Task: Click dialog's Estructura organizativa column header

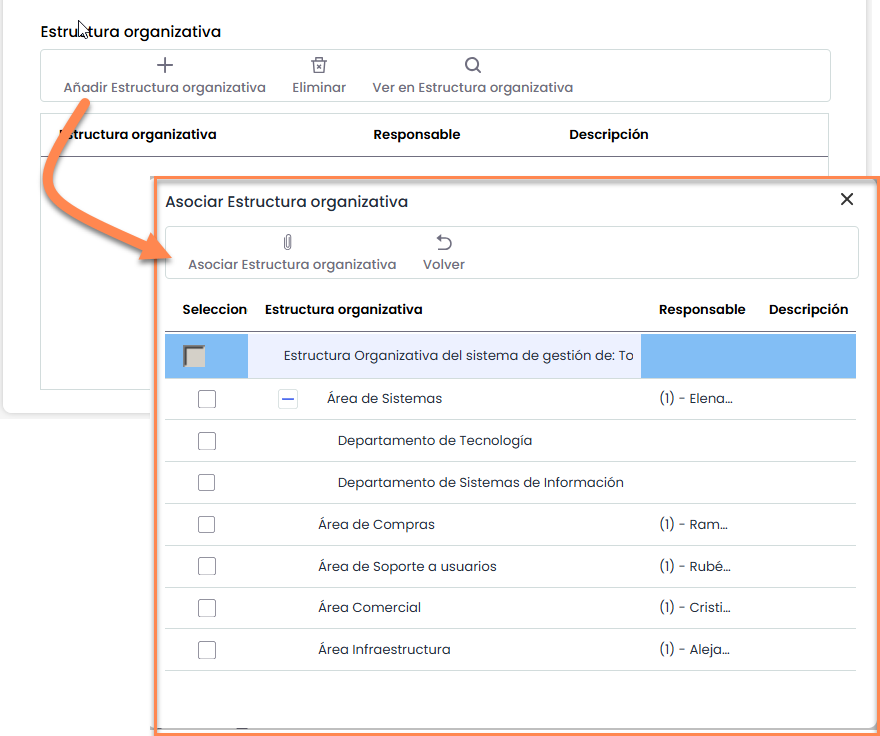Action: click(343, 309)
